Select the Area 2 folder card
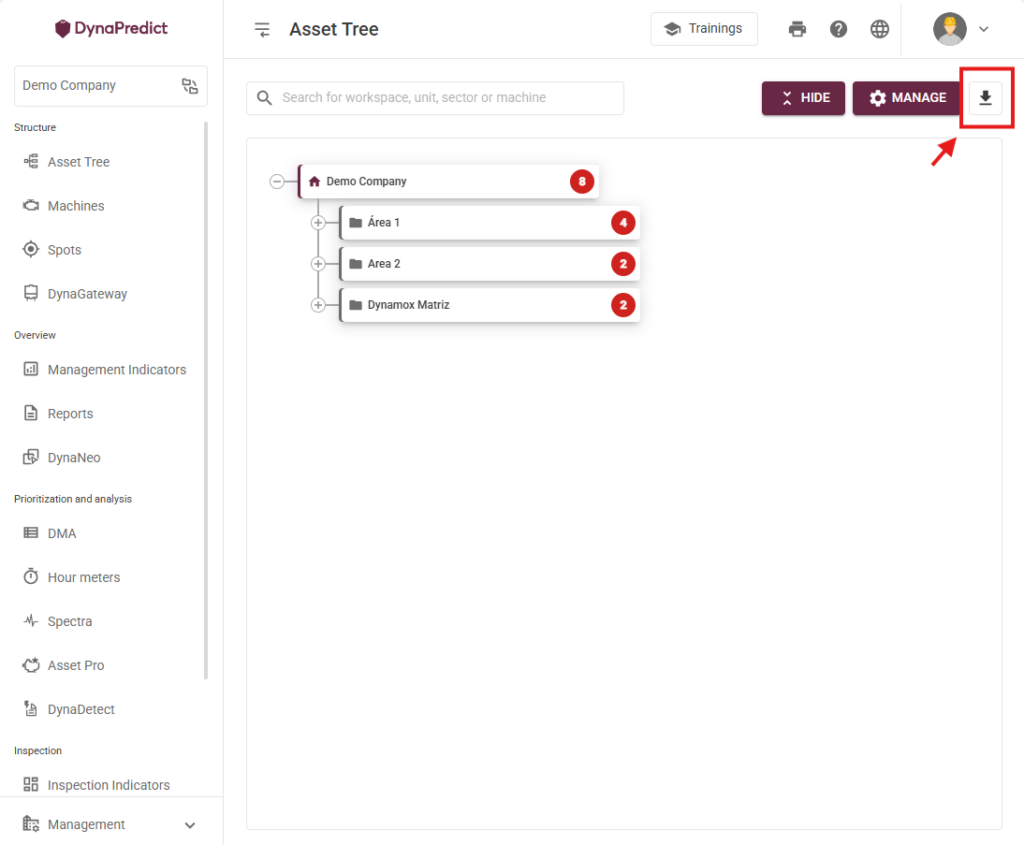The image size is (1024, 845). coord(490,264)
